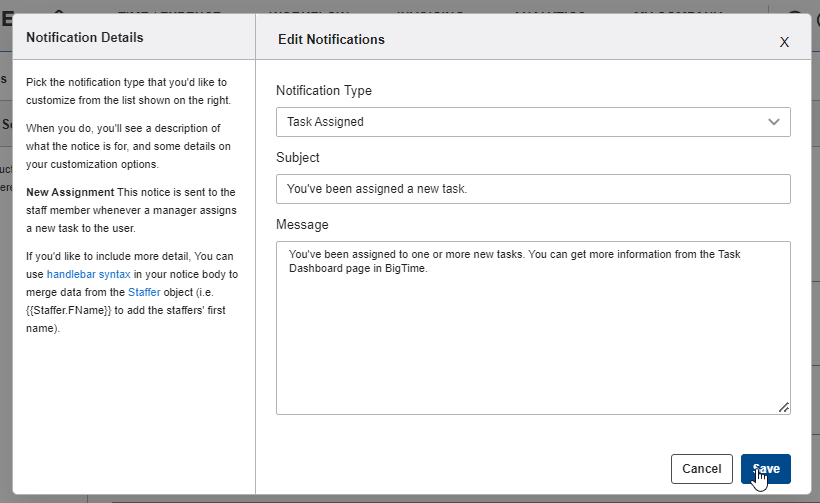Open the Task Assigned notification type dropdown

point(520,122)
